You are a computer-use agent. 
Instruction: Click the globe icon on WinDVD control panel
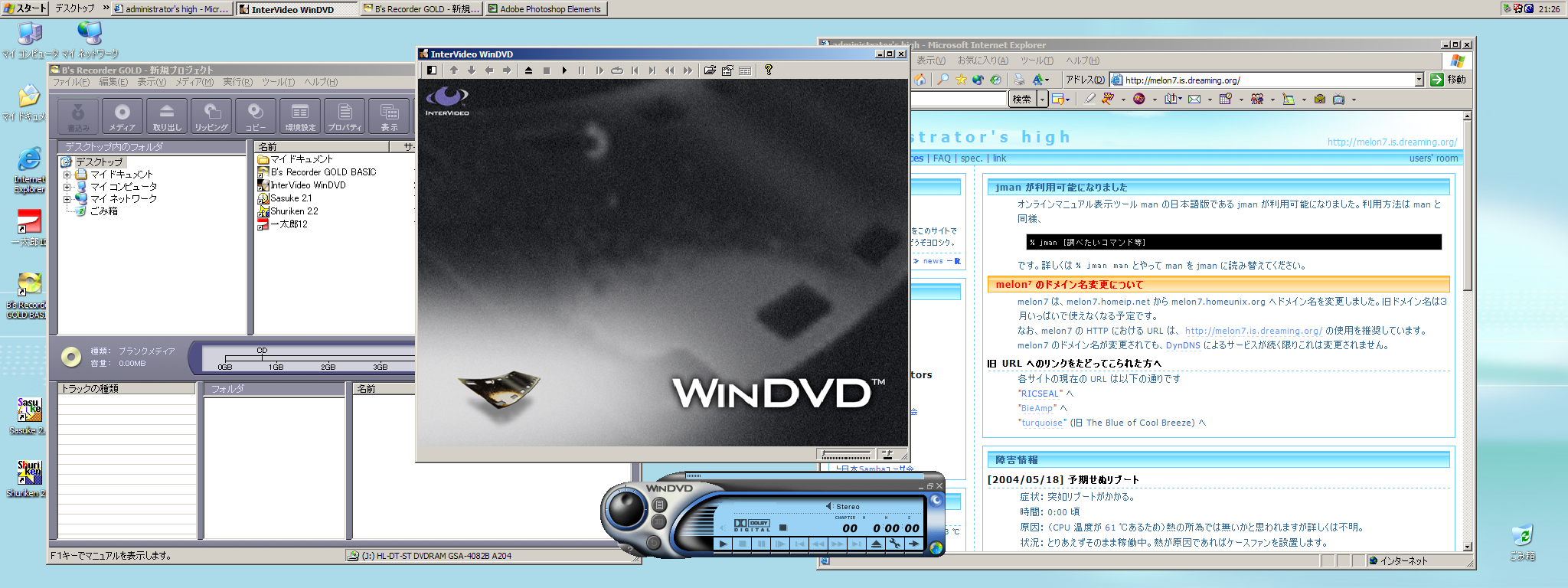tap(936, 547)
